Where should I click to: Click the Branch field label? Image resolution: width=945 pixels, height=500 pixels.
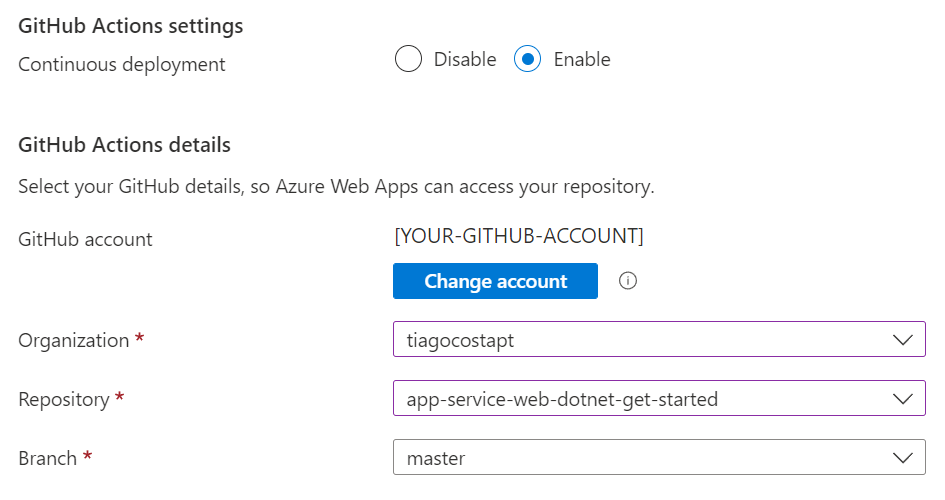pyautogui.click(x=48, y=458)
